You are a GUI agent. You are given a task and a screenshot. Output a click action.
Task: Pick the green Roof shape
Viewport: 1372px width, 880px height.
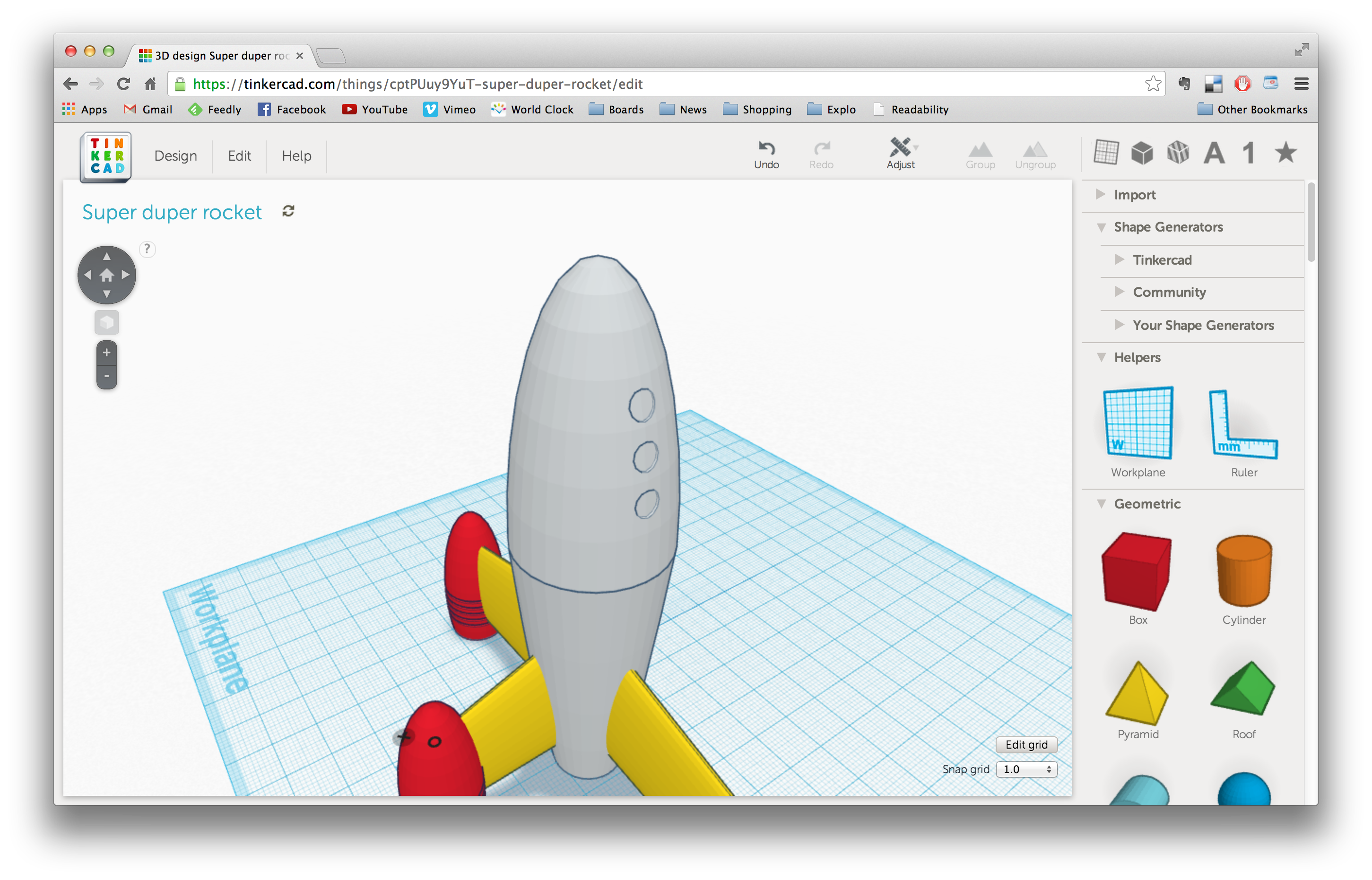[1243, 699]
